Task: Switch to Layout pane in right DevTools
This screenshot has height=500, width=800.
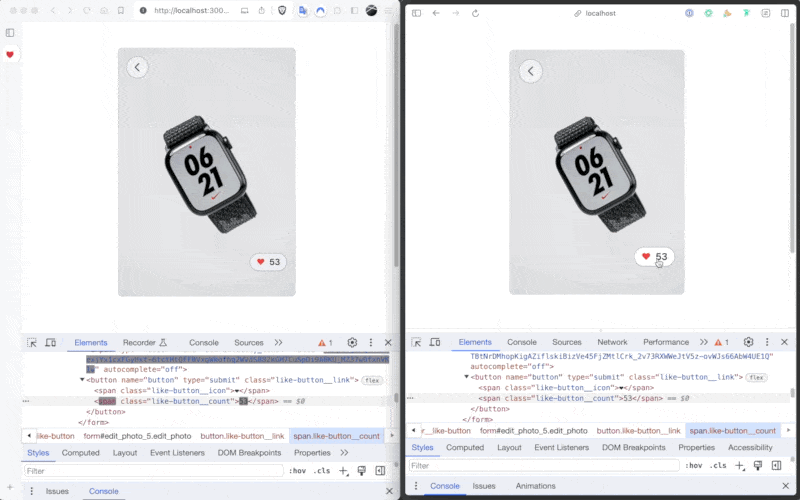Action: tap(509, 447)
